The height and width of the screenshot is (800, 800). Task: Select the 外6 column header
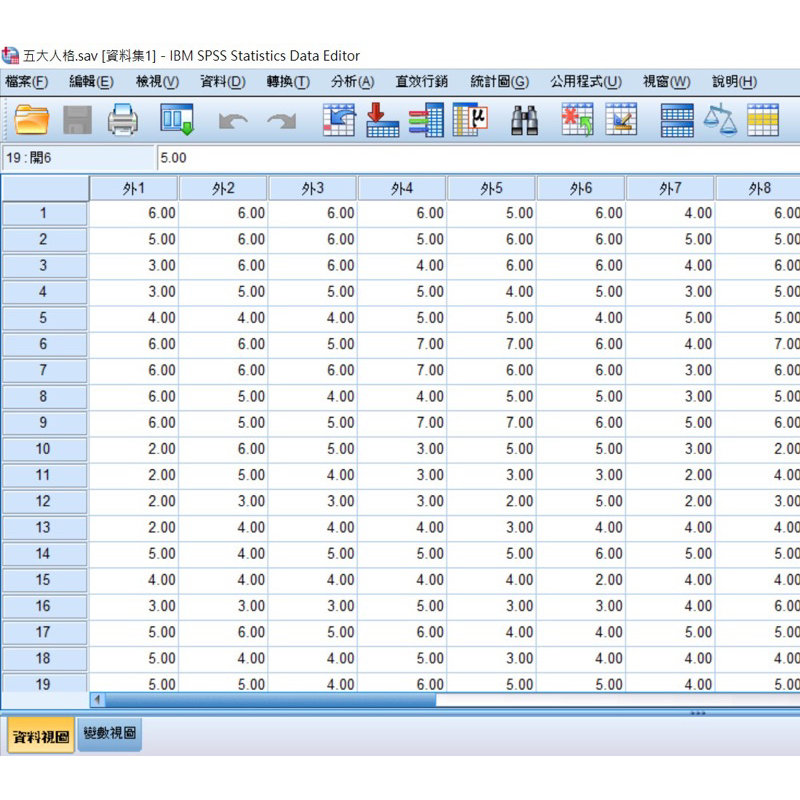tap(581, 189)
